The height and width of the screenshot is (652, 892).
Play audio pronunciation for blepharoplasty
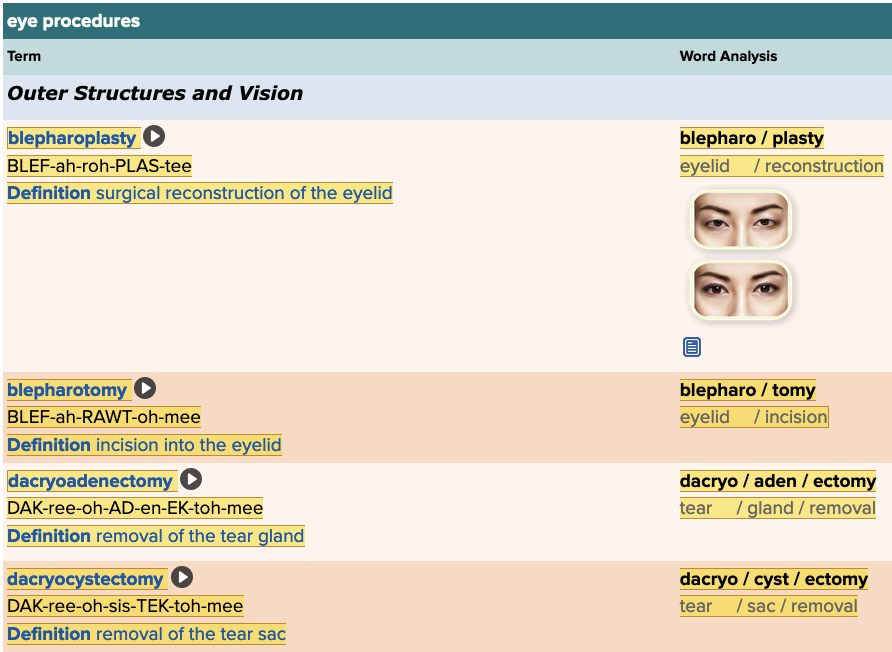(x=154, y=137)
